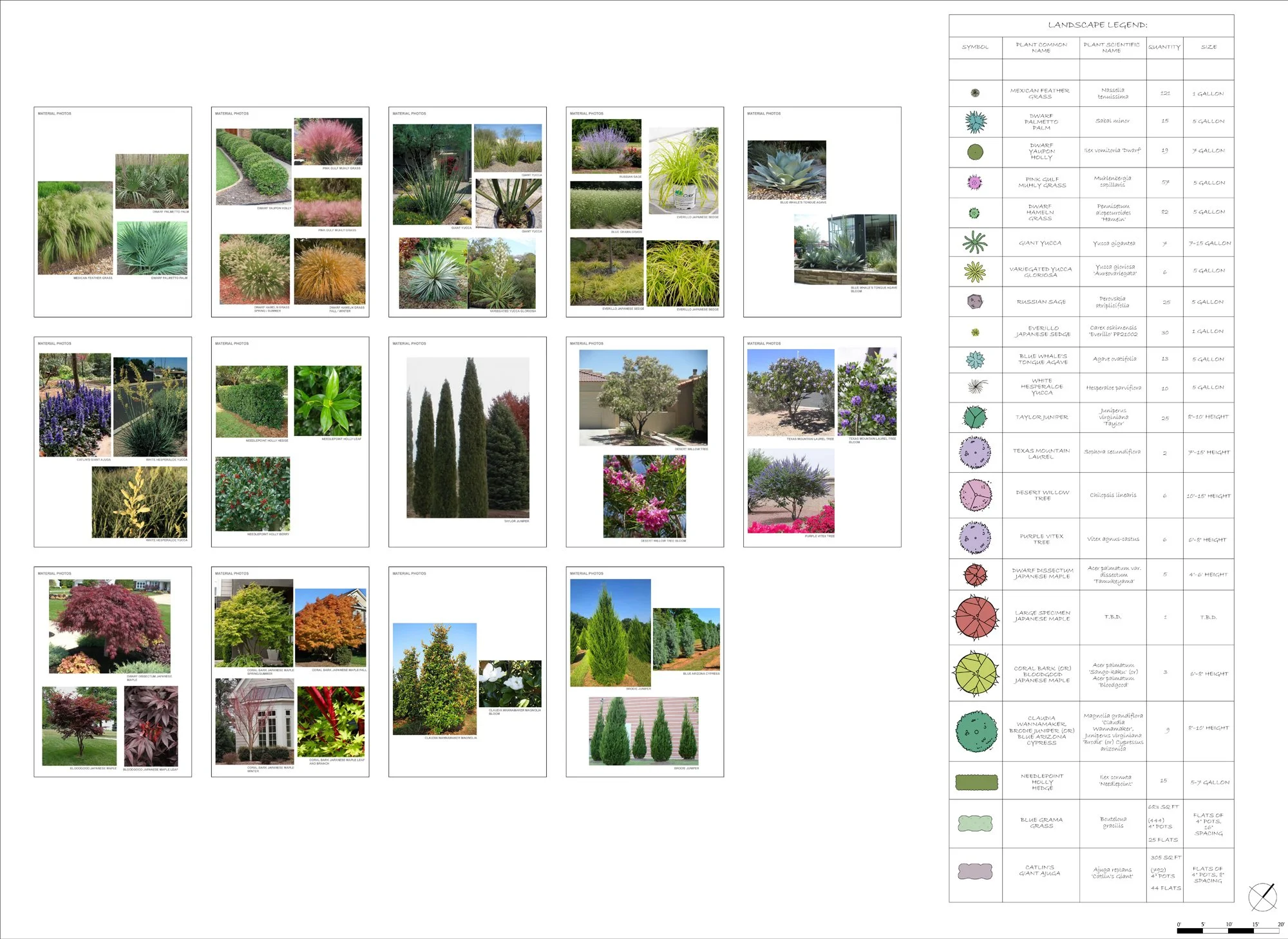This screenshot has width=1288, height=939.
Task: Click the Coral Bark Japanese Maple yellow-green symbol
Action: (976, 674)
